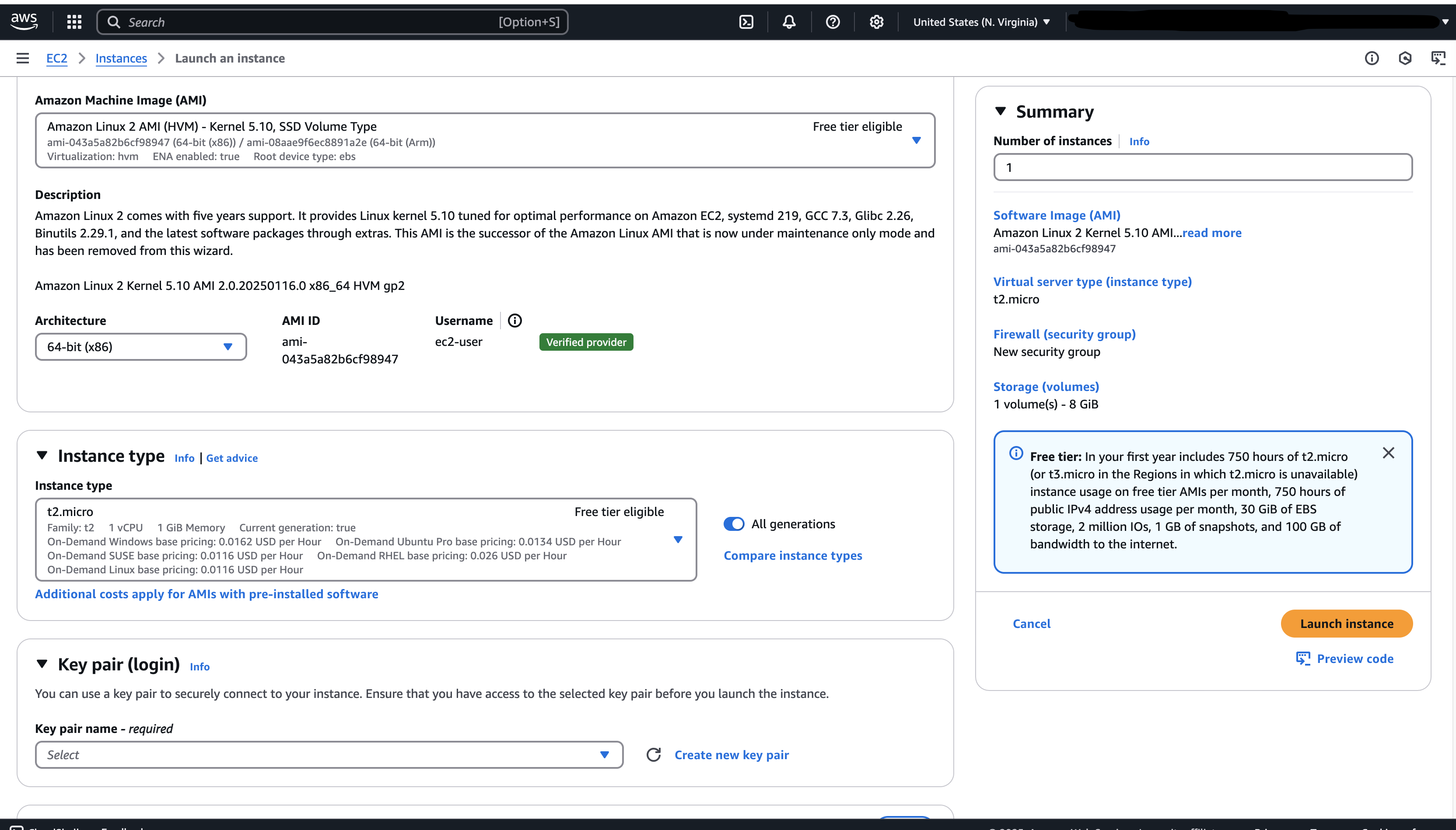Image resolution: width=1456 pixels, height=830 pixels.
Task: Open the AWS home logo
Action: [24, 21]
